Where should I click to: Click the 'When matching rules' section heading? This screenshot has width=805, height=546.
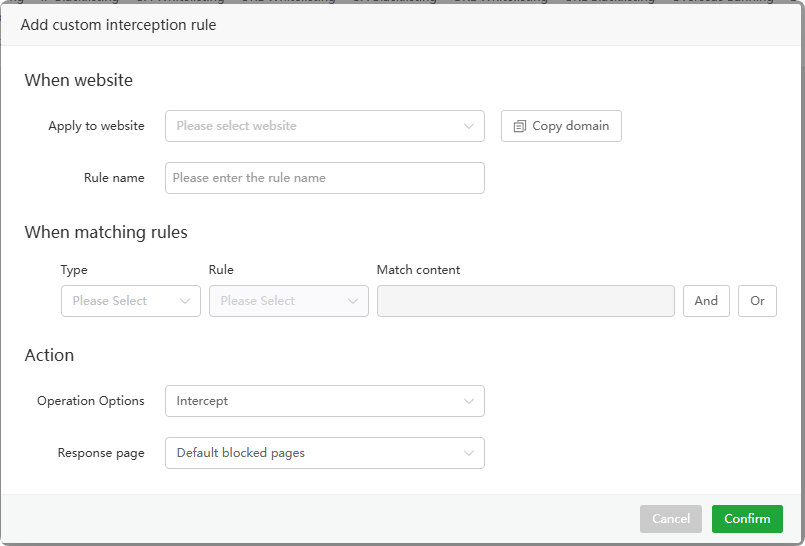click(x=106, y=232)
